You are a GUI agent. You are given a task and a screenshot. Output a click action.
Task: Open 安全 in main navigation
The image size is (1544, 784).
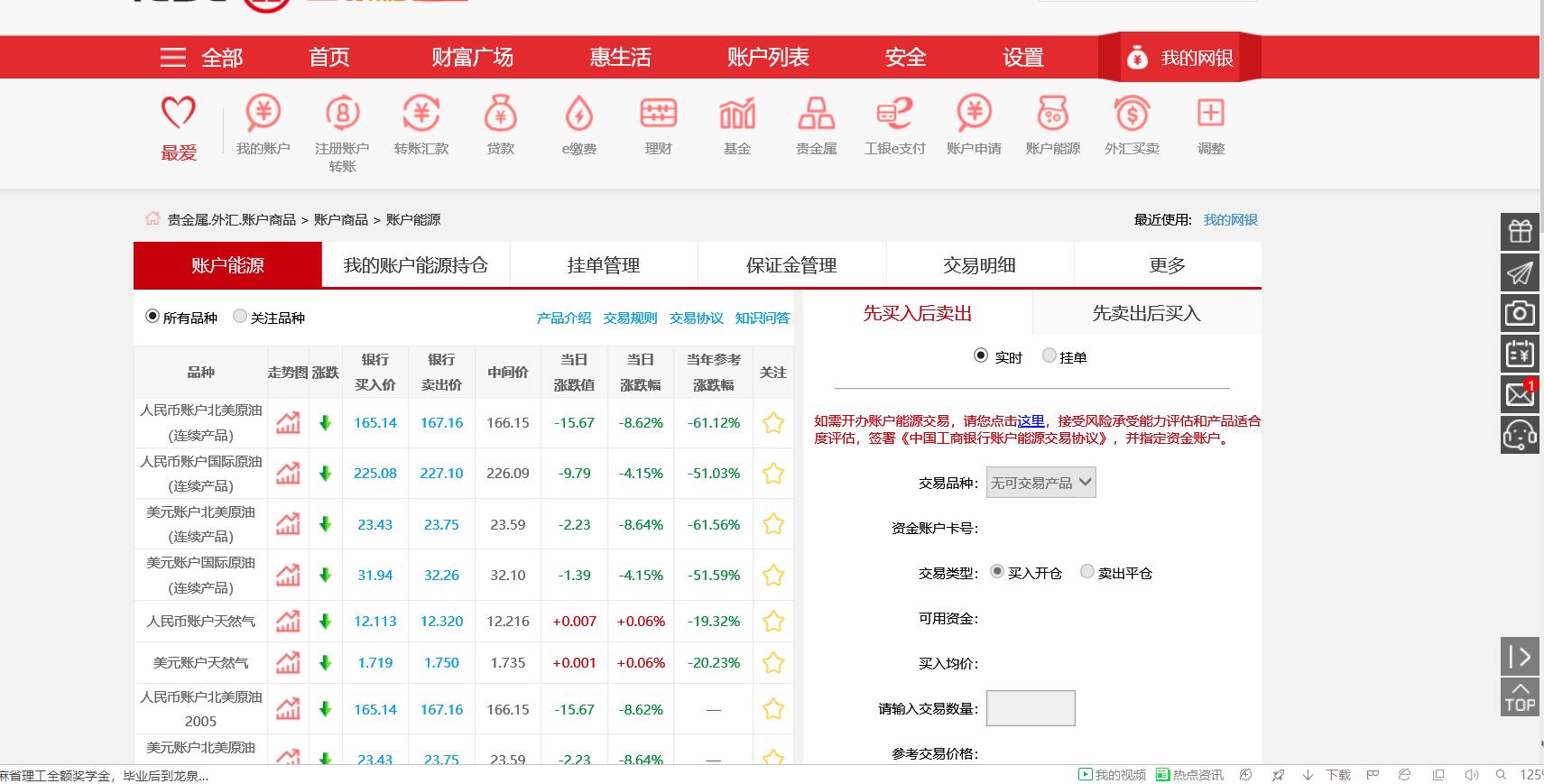tap(905, 58)
